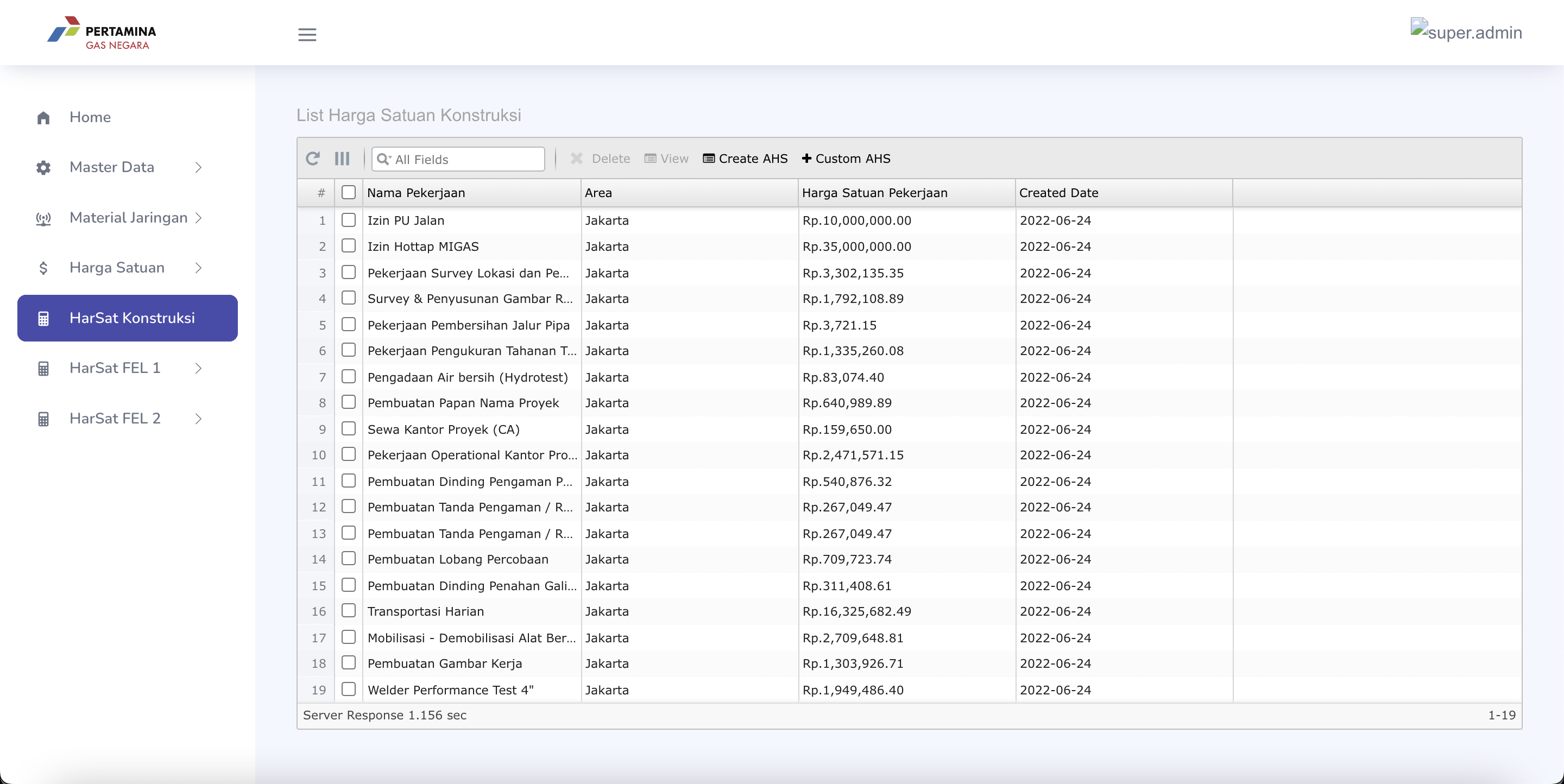Expand the HarSat FEL 1 chevron
The width and height of the screenshot is (1564, 784).
[x=198, y=368]
